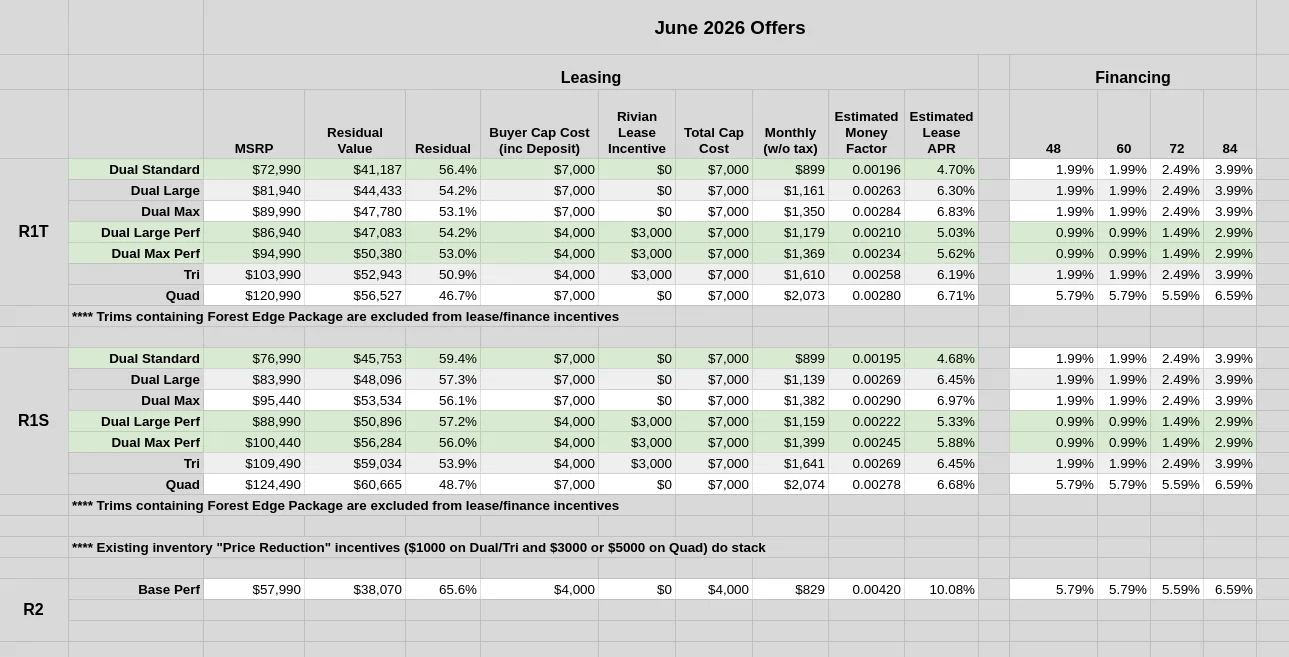1289x657 pixels.
Task: Select R1T Dual Standard MSRP $72,990 cell
Action: click(254, 169)
